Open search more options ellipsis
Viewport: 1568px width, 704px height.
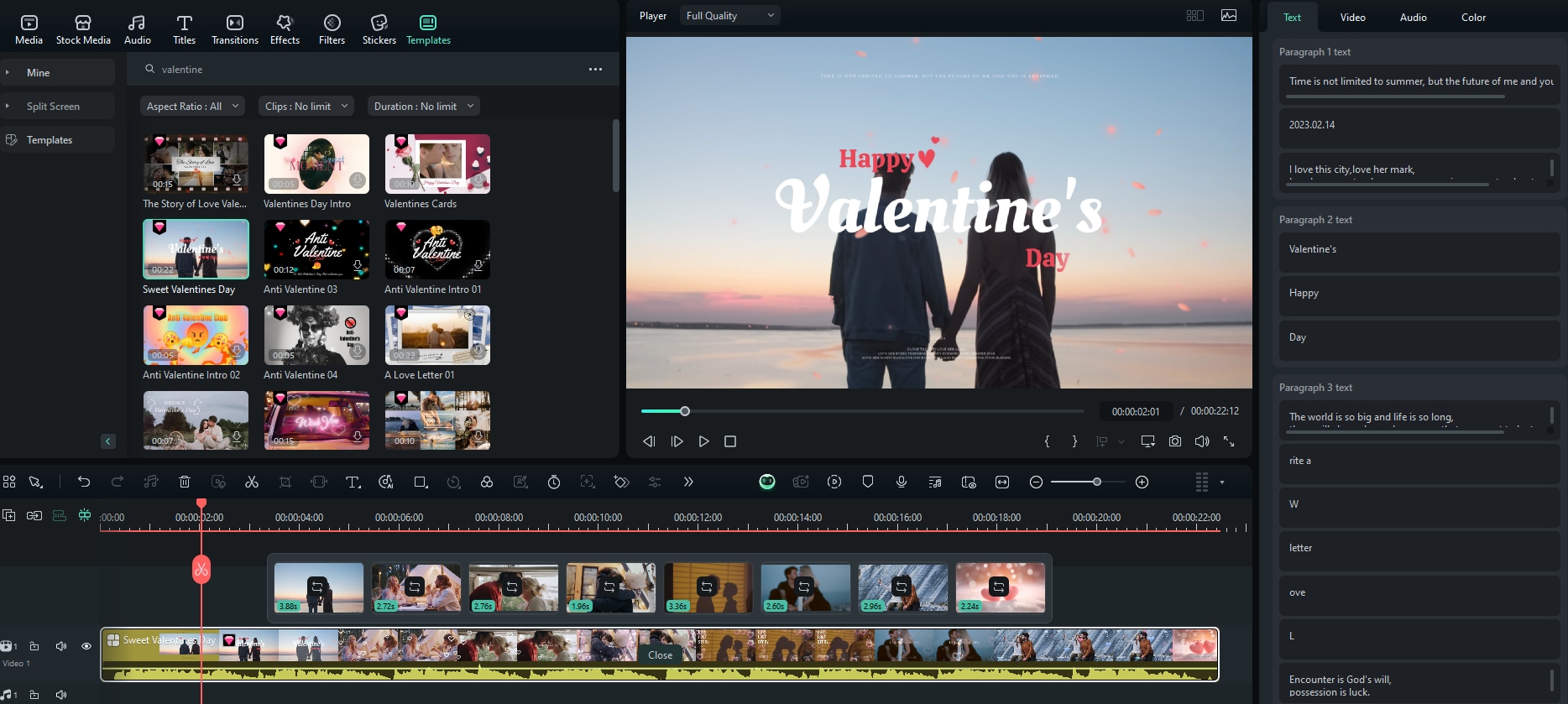(595, 70)
